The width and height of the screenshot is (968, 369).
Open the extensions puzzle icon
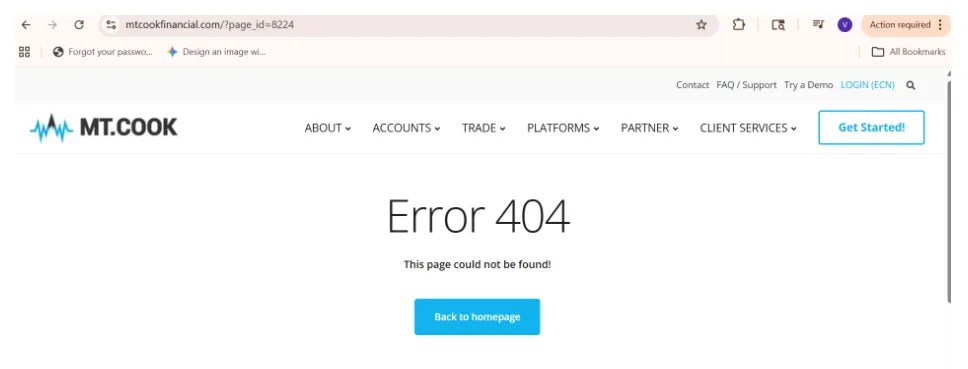pos(739,25)
